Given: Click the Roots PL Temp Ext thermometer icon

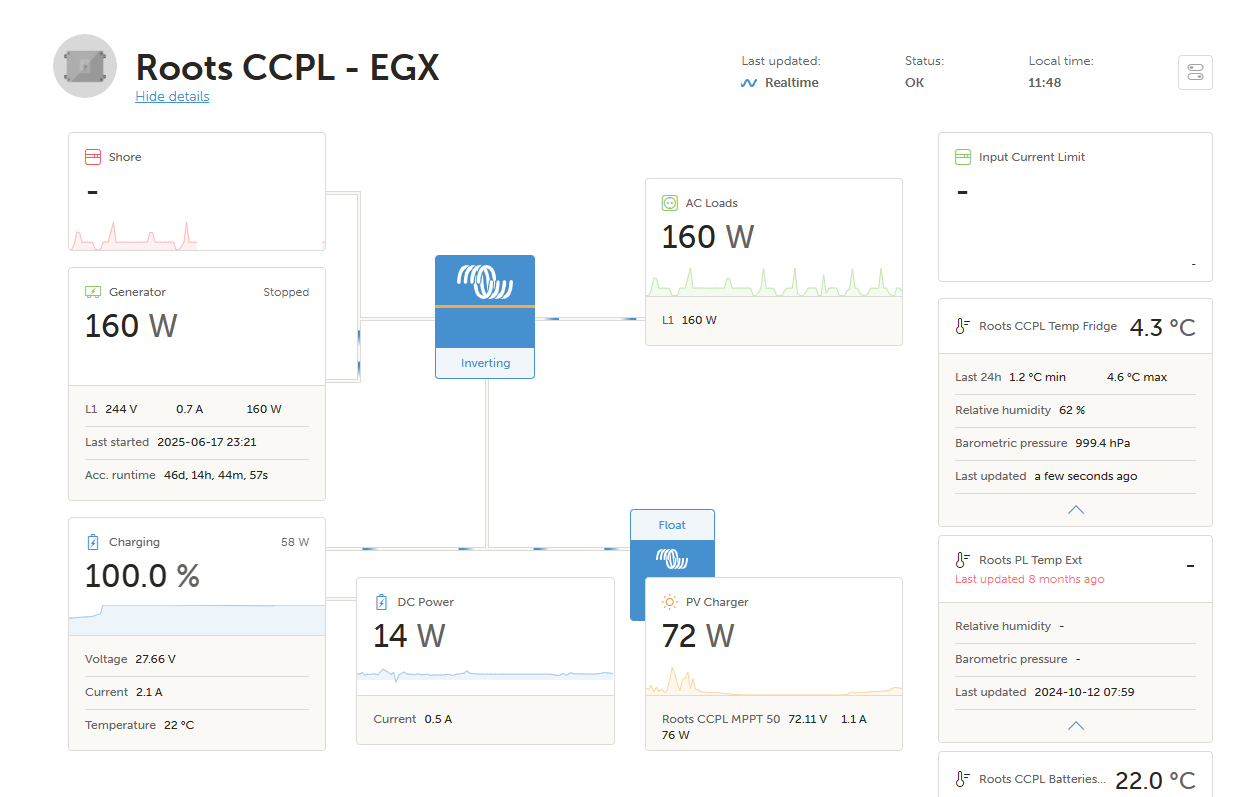Looking at the screenshot, I should point(963,560).
